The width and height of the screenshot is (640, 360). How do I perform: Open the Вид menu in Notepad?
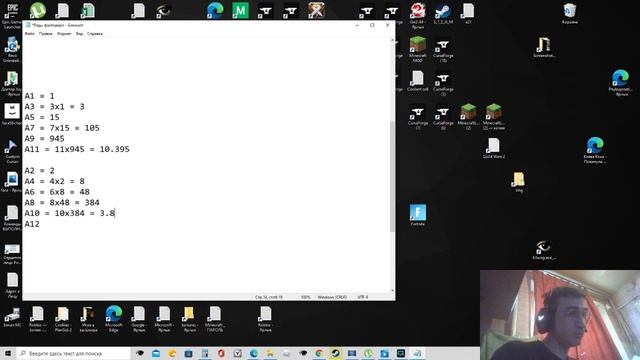click(x=79, y=34)
